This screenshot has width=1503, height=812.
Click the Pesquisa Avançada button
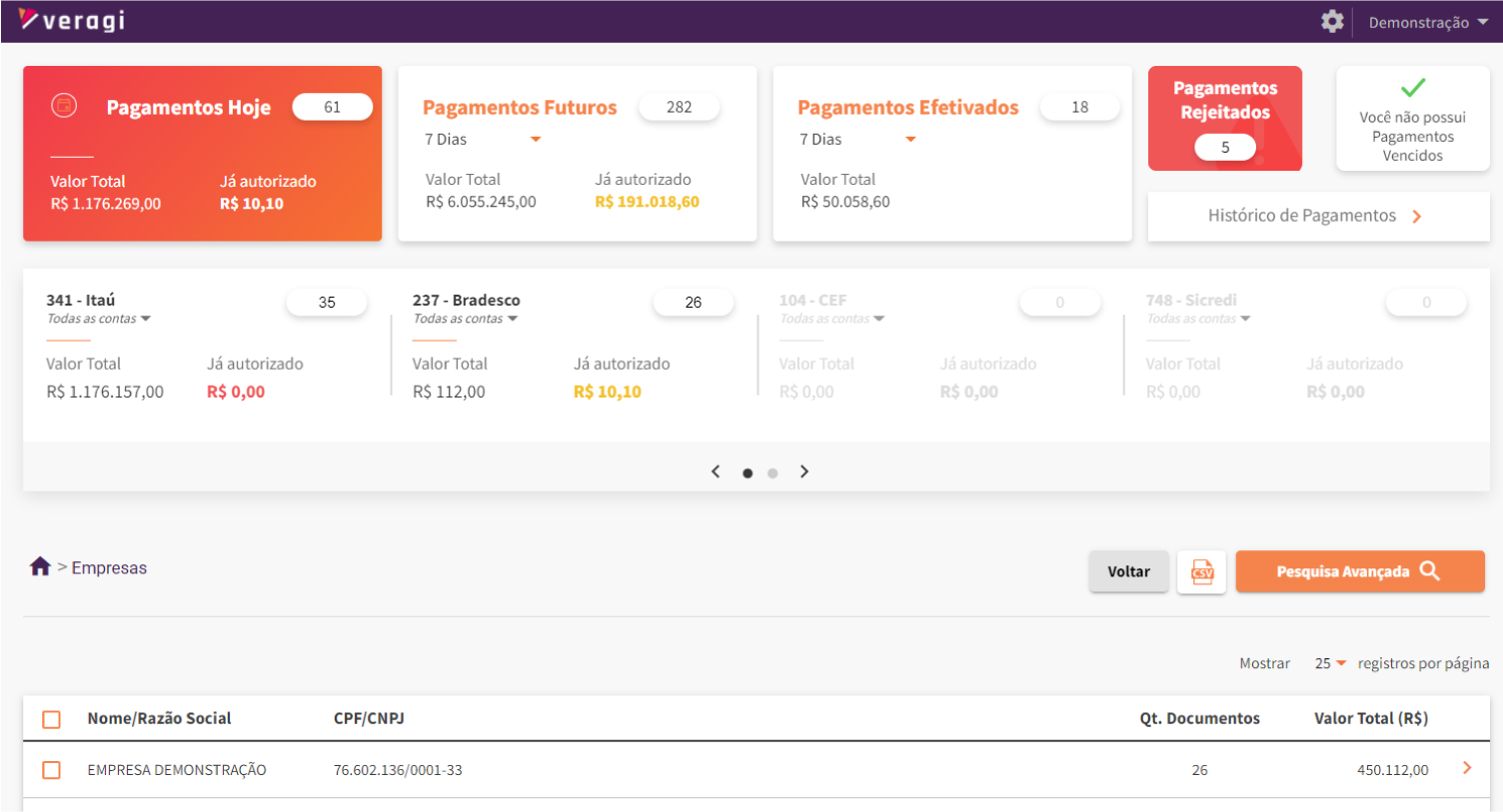point(1359,572)
